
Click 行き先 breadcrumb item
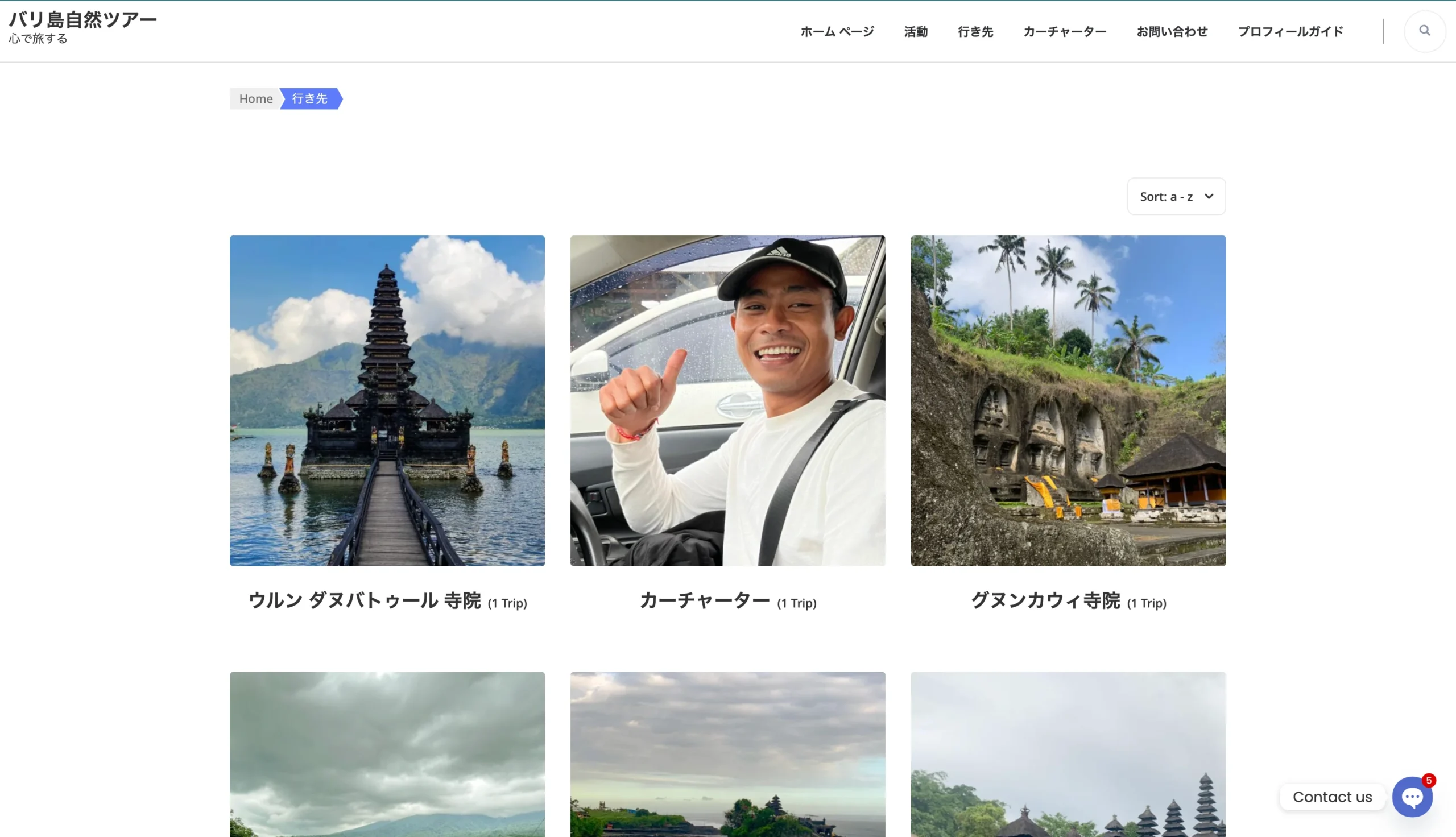point(310,99)
